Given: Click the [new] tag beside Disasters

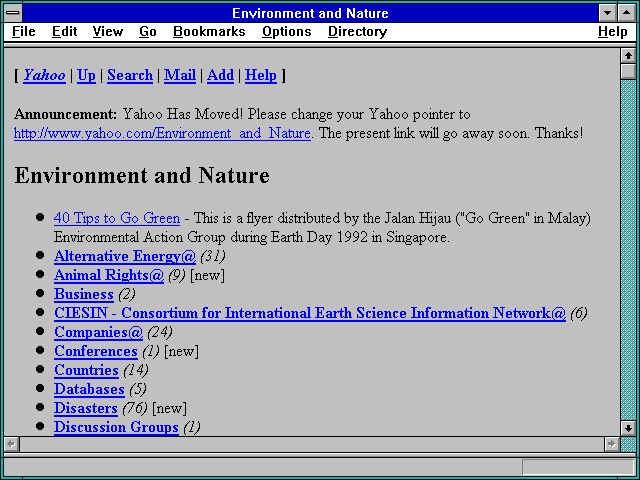Looking at the screenshot, I should pos(169,408).
